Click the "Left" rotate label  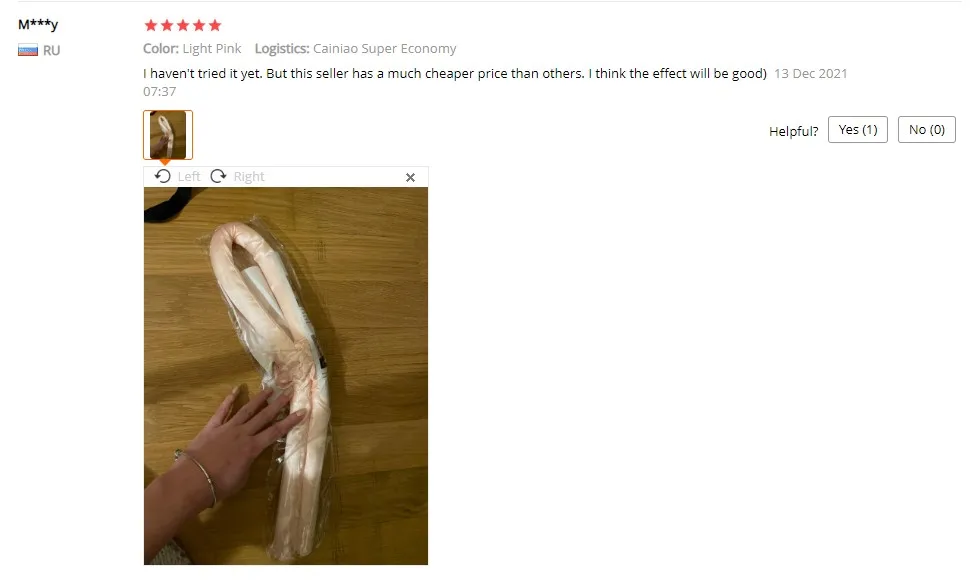pyautogui.click(x=189, y=177)
